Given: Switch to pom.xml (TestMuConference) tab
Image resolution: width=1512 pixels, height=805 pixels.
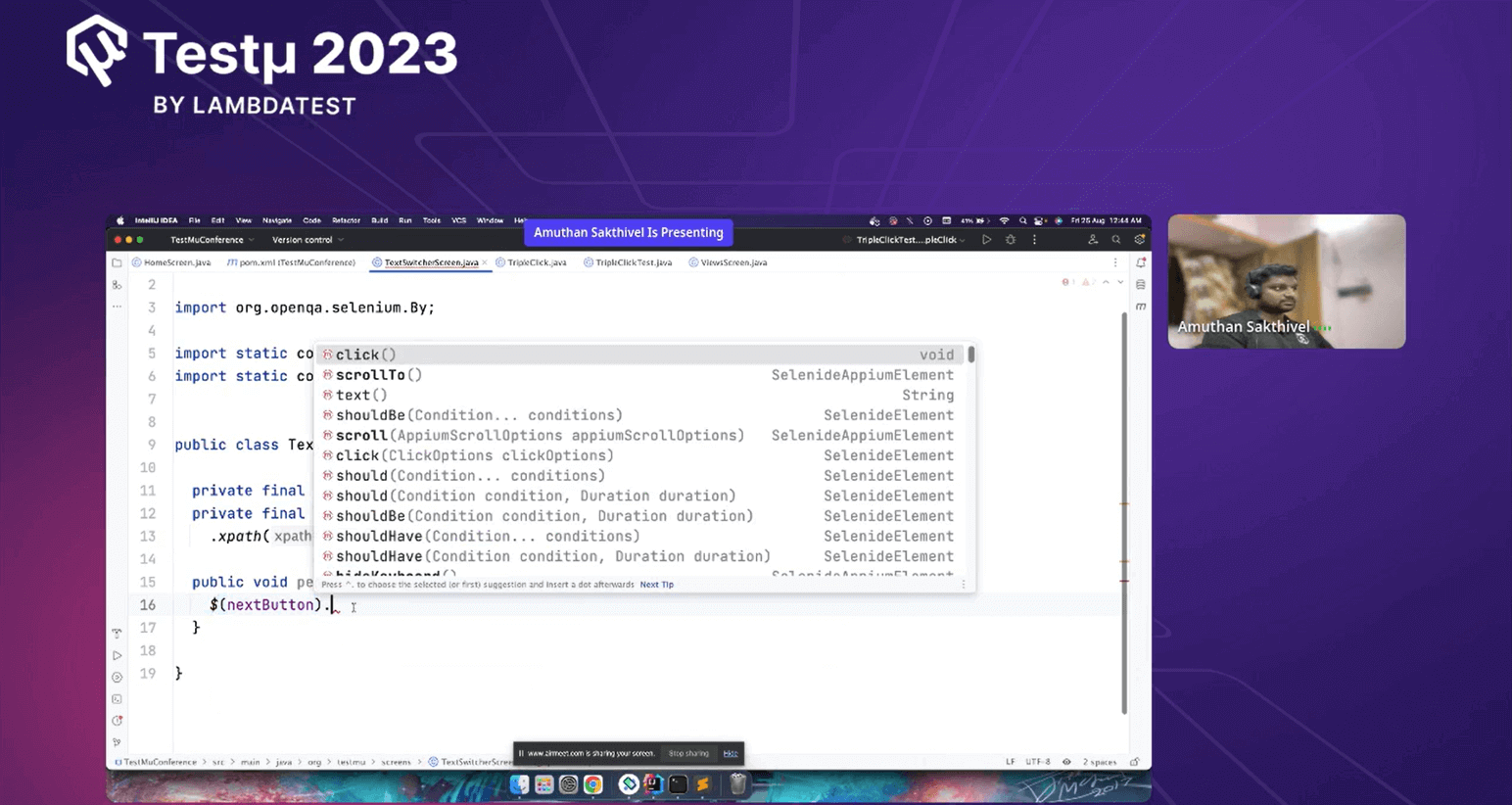Looking at the screenshot, I should pos(291,262).
